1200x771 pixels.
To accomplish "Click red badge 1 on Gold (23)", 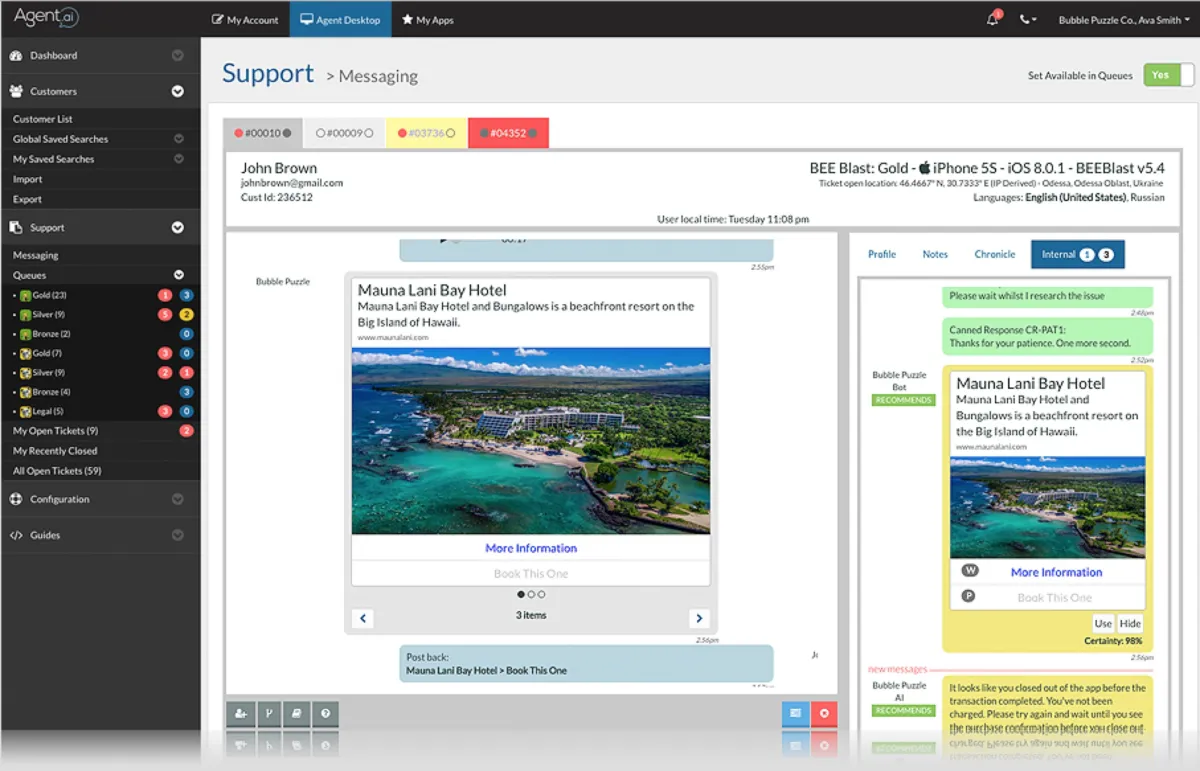I will pyautogui.click(x=165, y=295).
